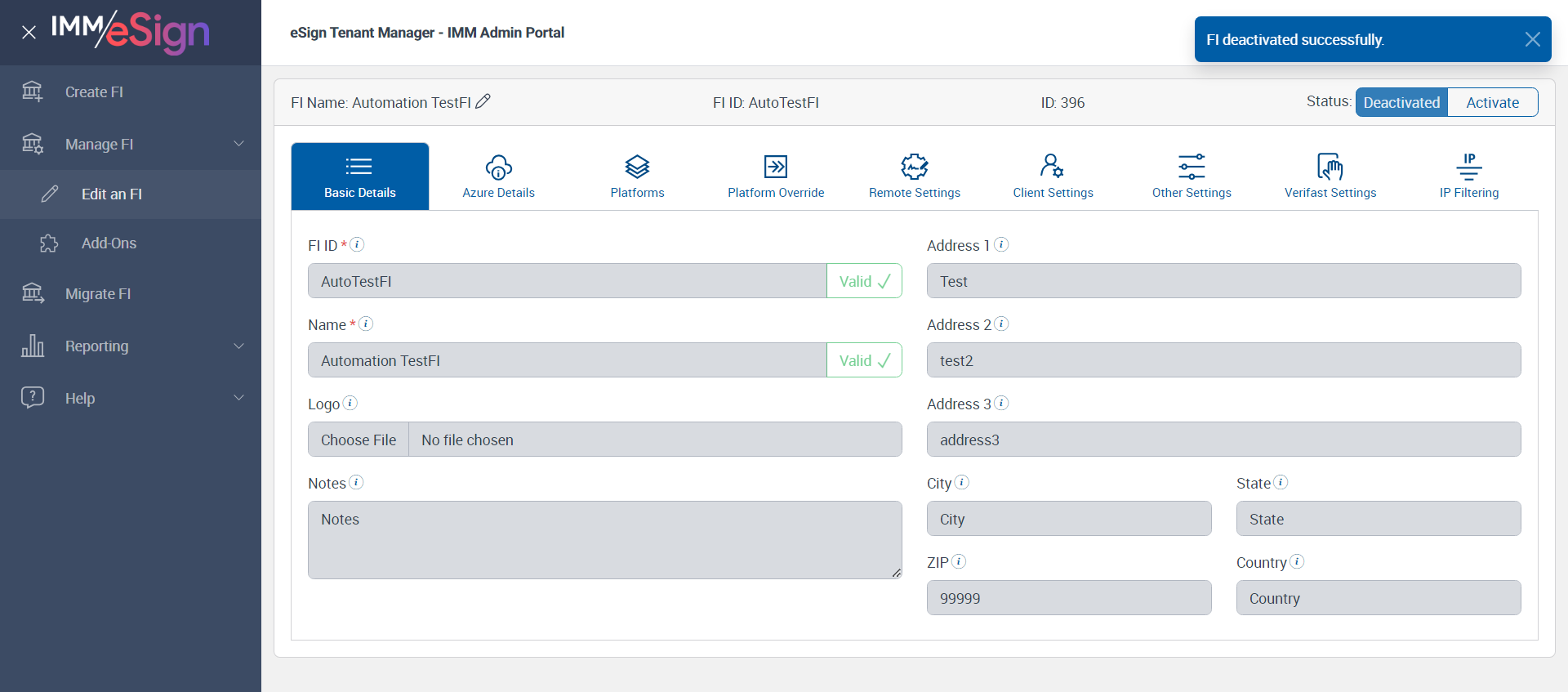Click the Name input field
The width and height of the screenshot is (1568, 692).
(568, 360)
